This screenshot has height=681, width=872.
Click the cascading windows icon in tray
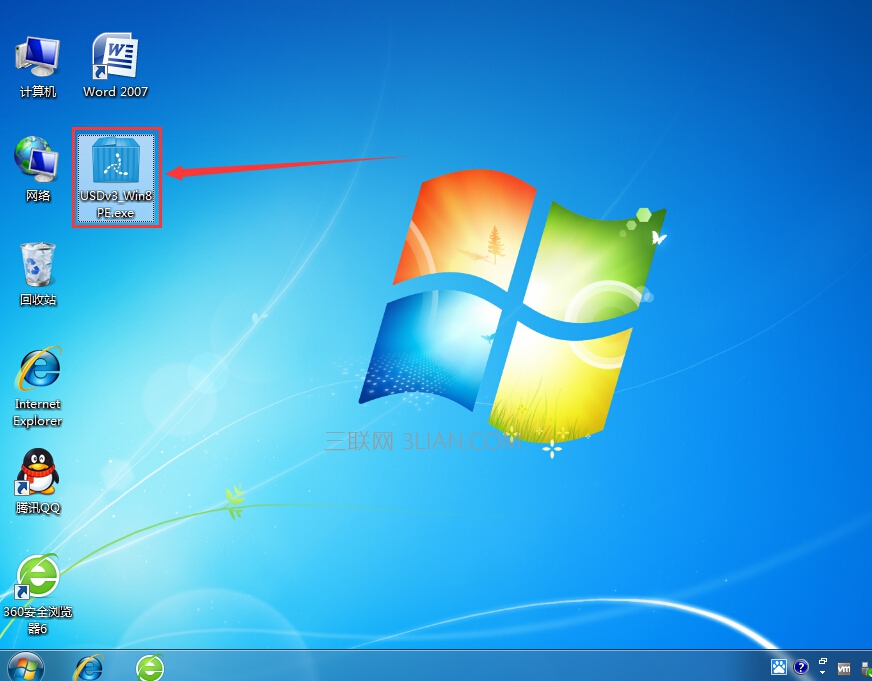[823, 661]
